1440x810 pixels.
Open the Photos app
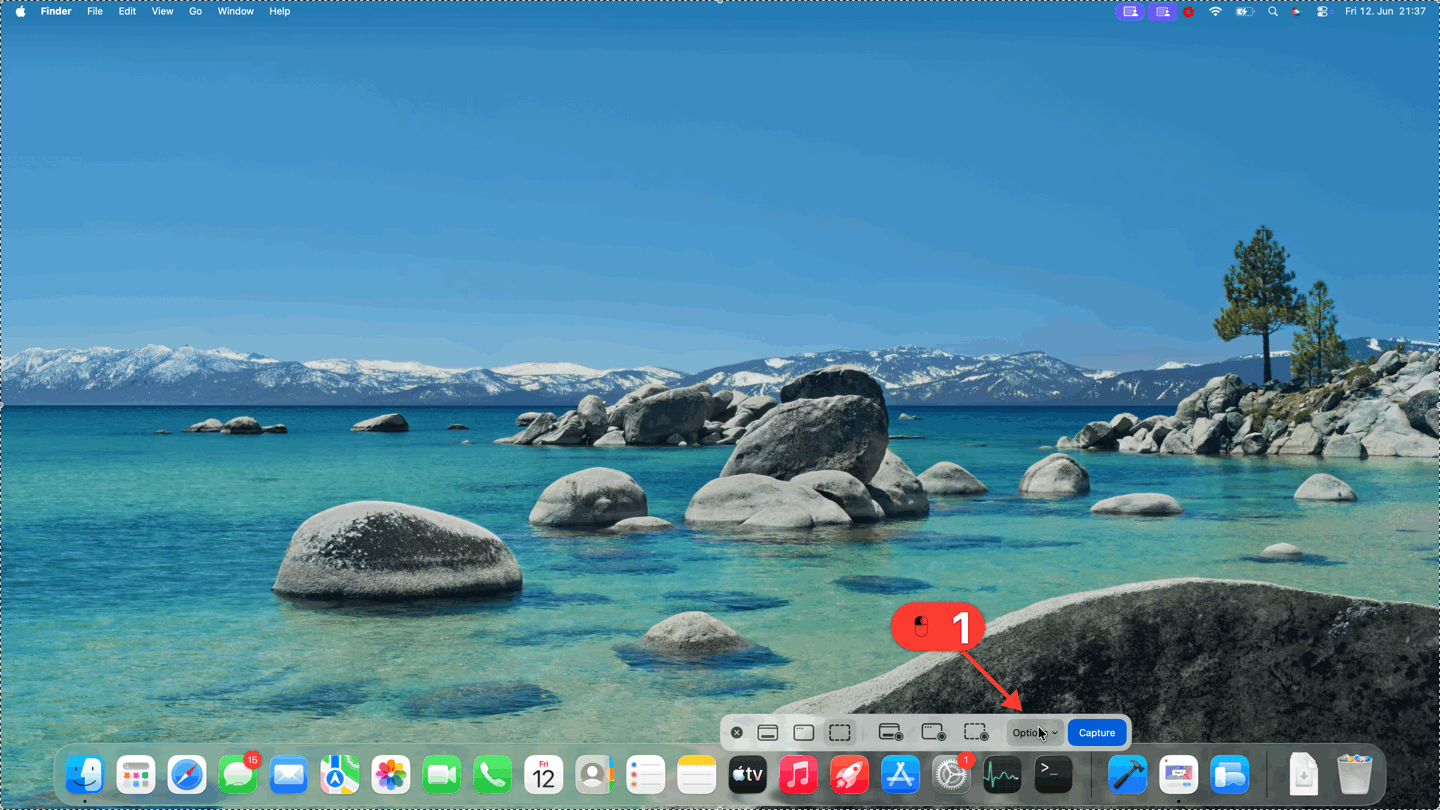click(391, 775)
